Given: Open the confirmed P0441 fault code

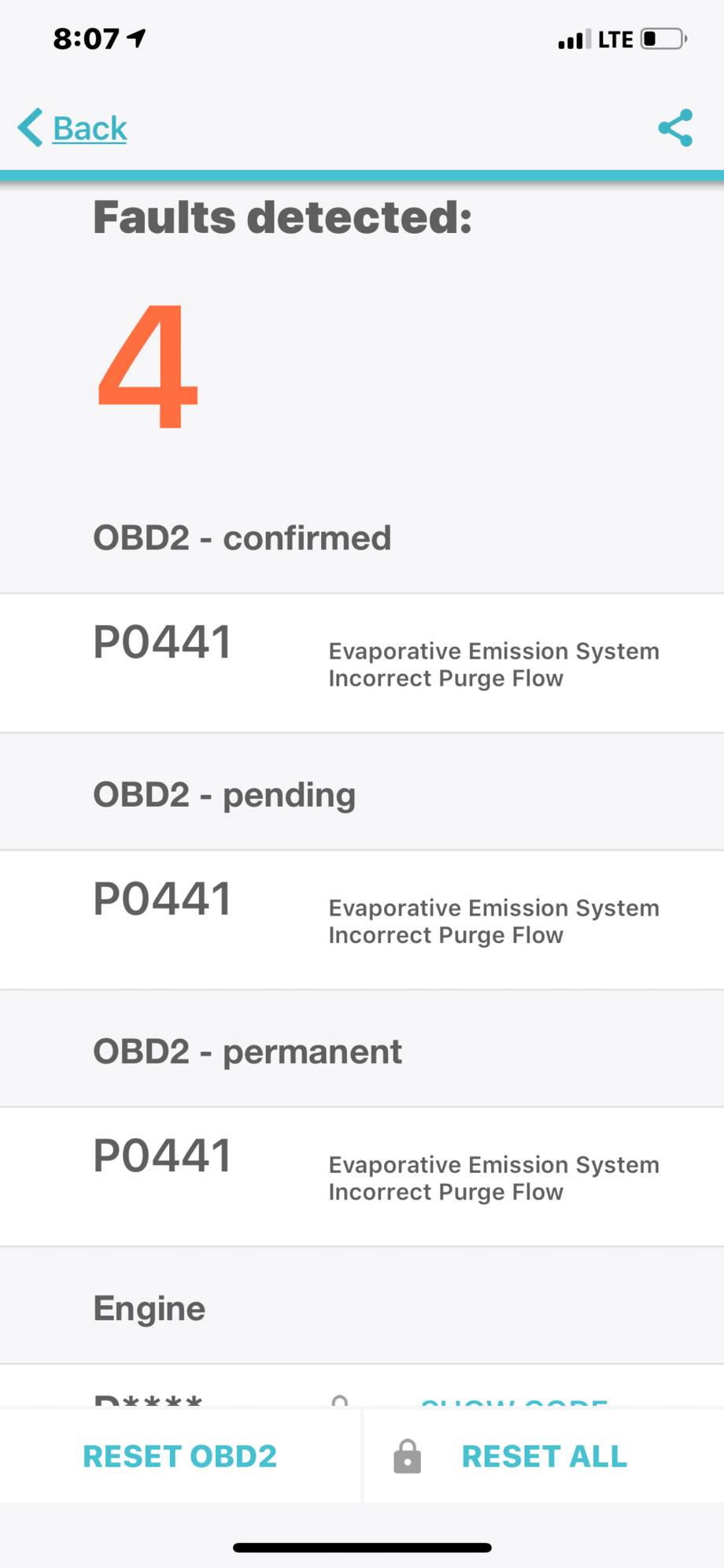Looking at the screenshot, I should click(162, 642).
